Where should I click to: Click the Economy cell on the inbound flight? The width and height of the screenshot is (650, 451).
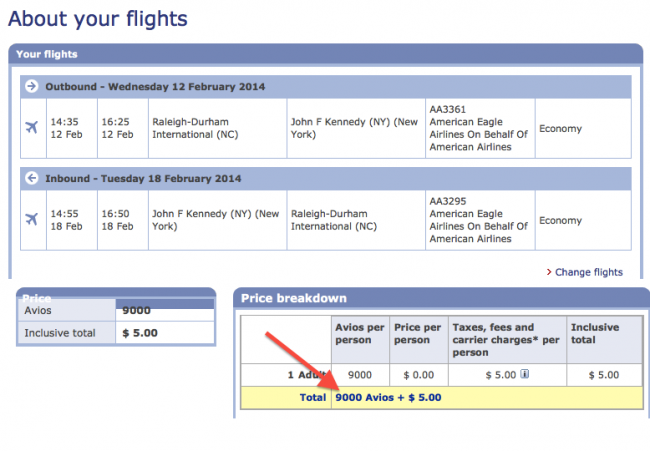click(x=560, y=221)
